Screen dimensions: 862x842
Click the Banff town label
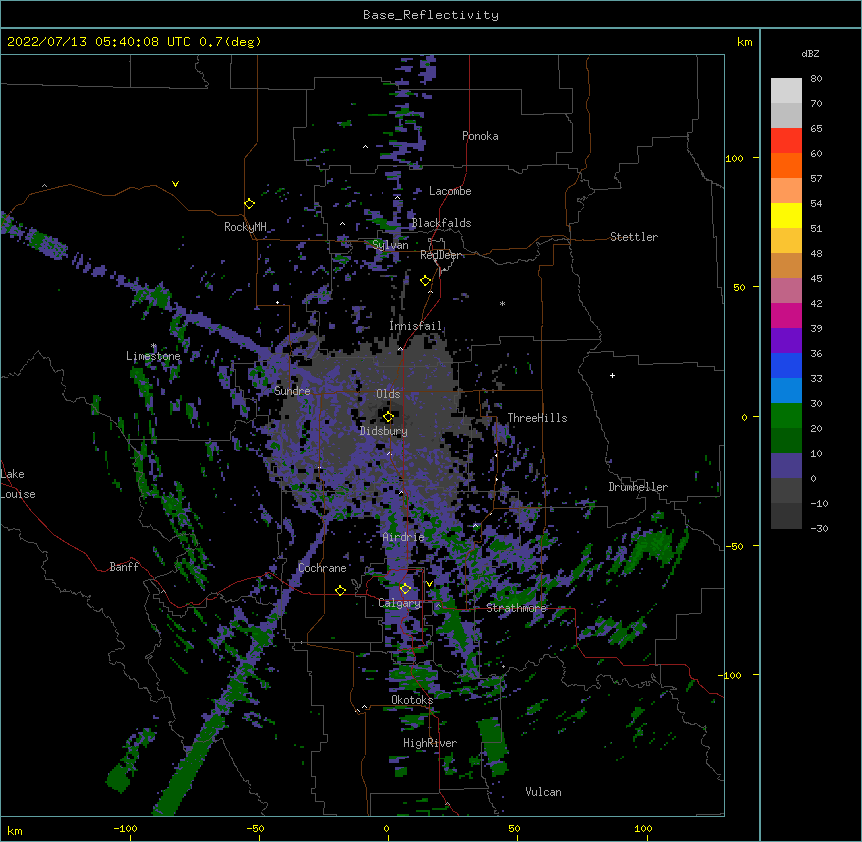124,567
